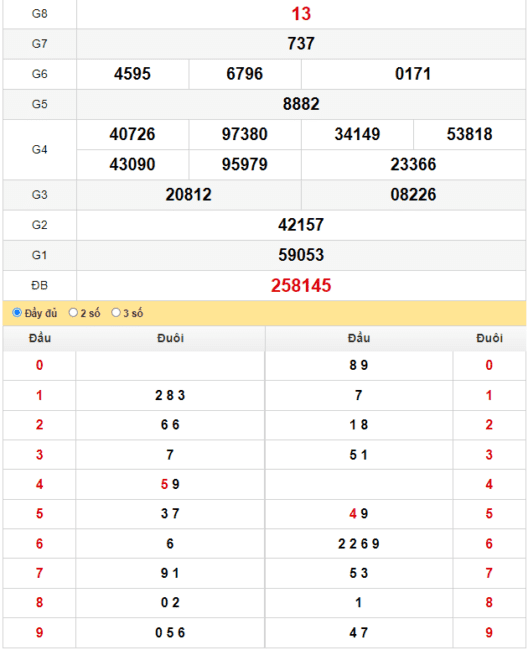Click G5 number 8882

(301, 104)
